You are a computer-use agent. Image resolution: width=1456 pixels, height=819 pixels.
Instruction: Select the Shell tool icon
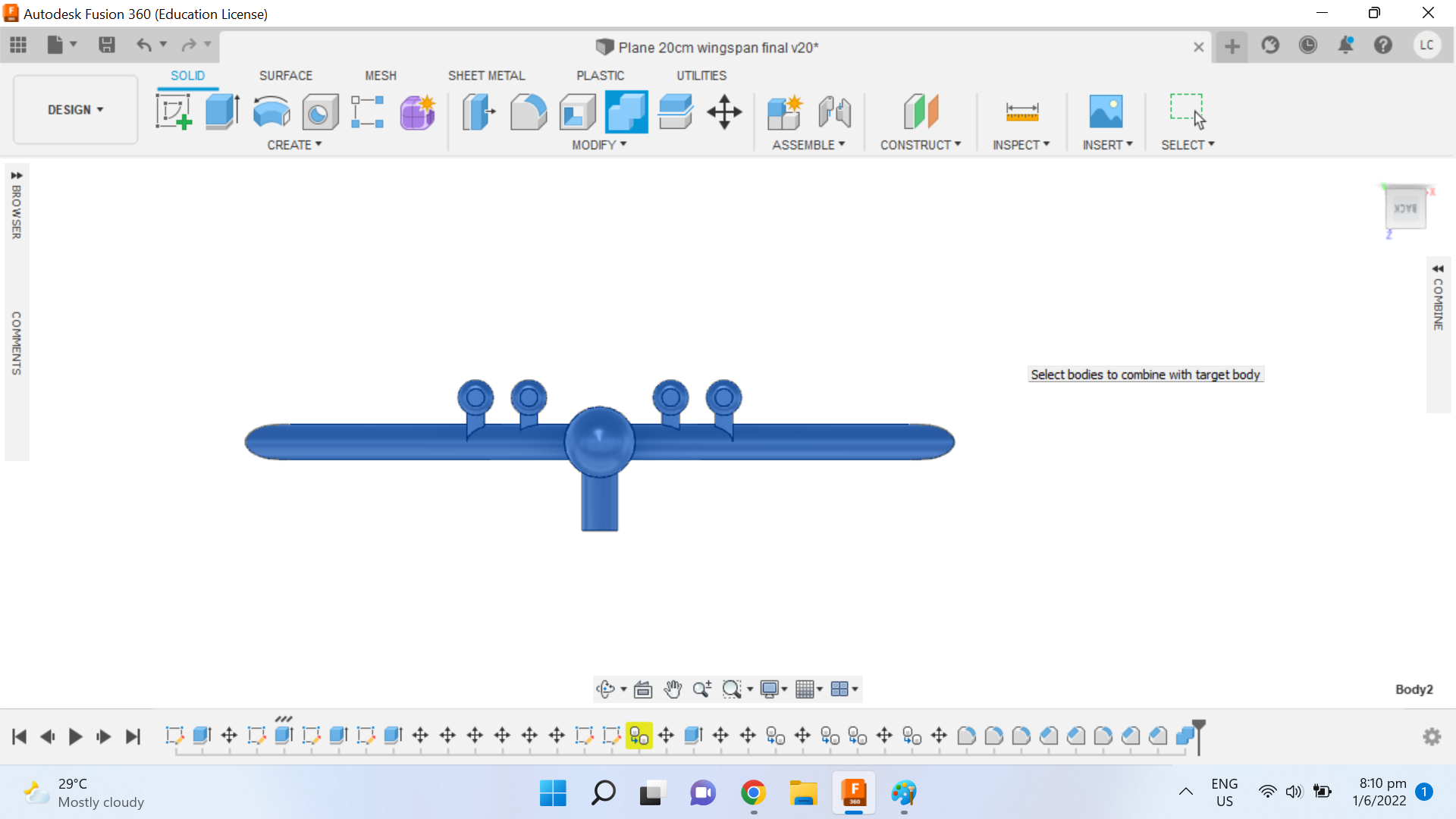[x=577, y=112]
